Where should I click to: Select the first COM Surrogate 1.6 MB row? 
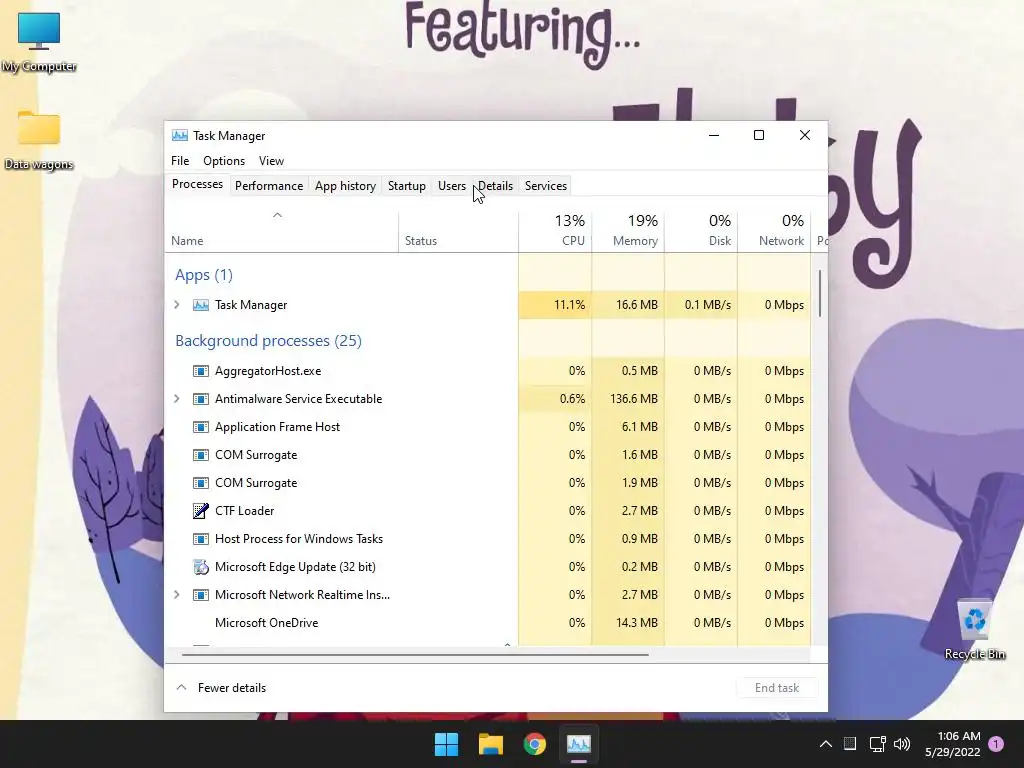click(x=488, y=455)
